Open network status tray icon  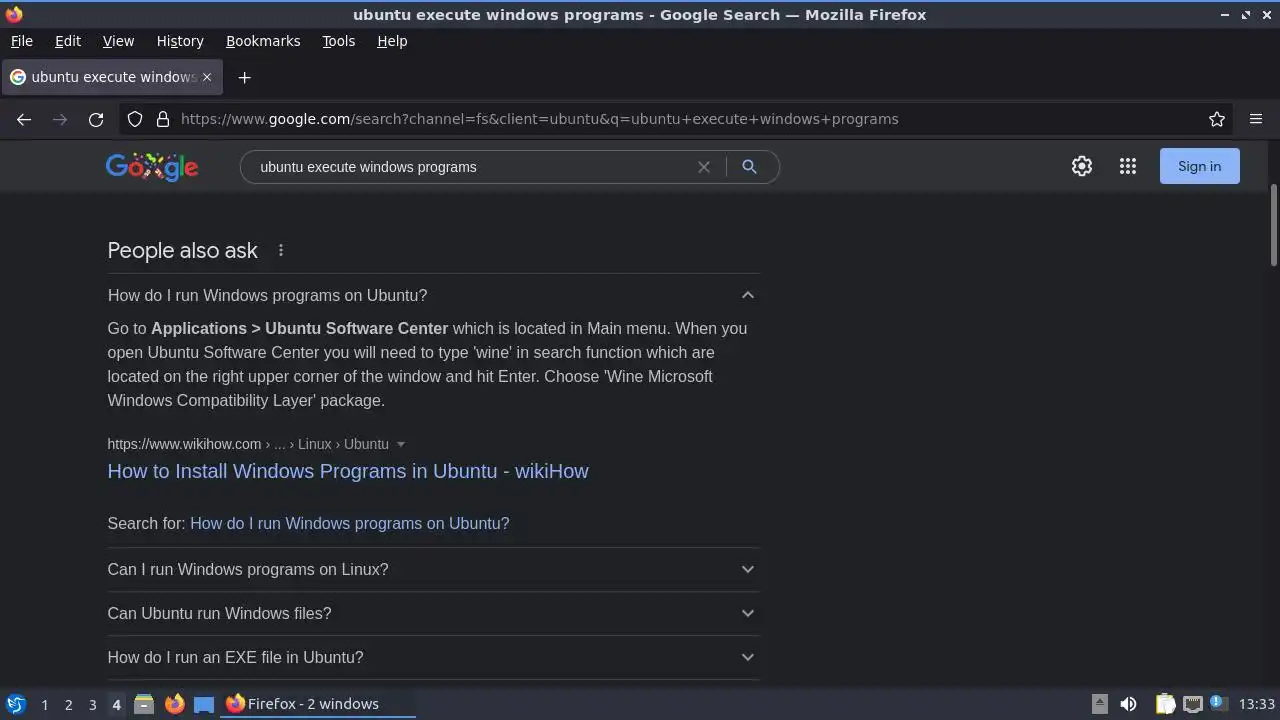click(1192, 704)
